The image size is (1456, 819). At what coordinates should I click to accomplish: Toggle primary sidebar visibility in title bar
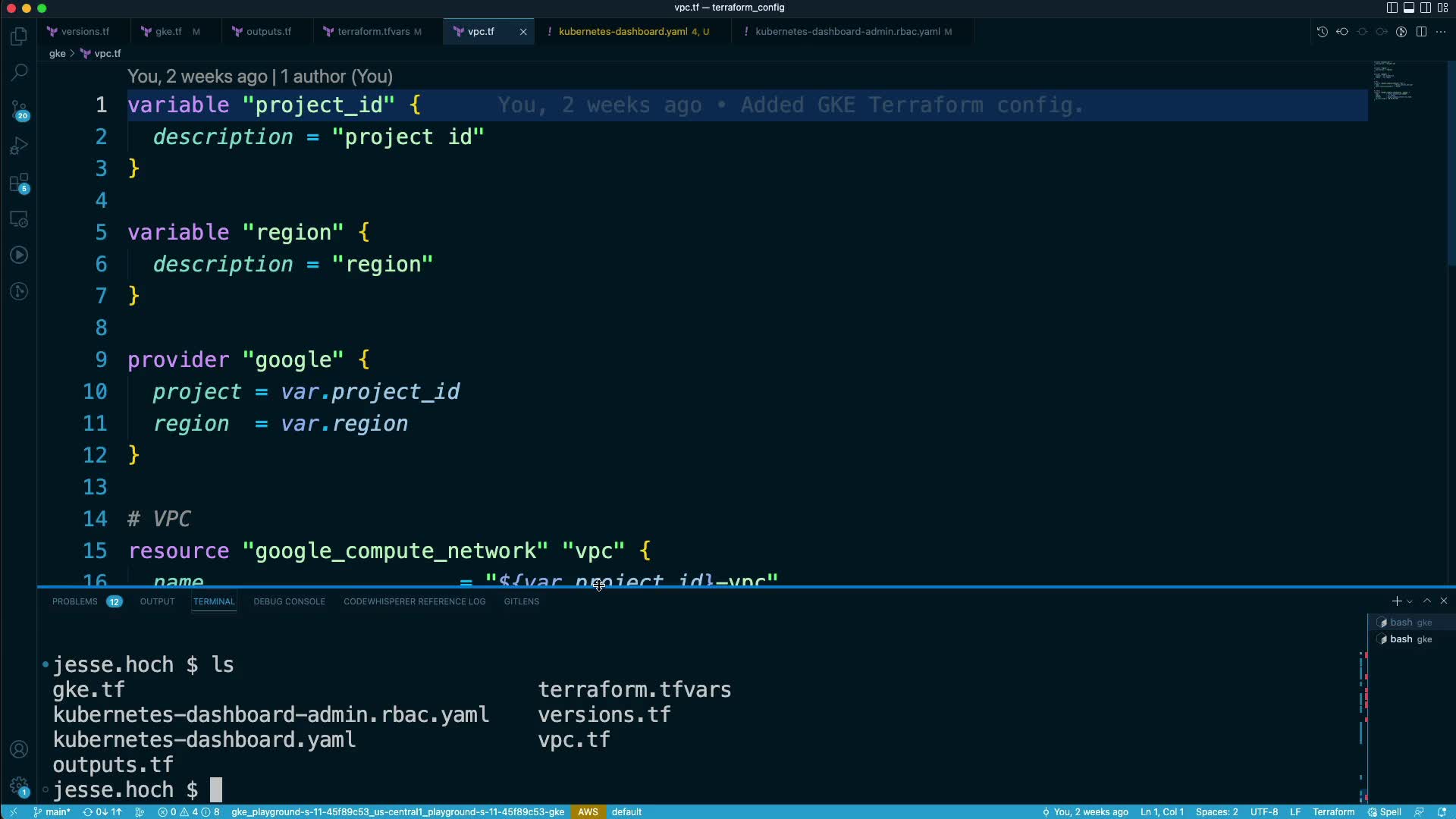click(1392, 8)
